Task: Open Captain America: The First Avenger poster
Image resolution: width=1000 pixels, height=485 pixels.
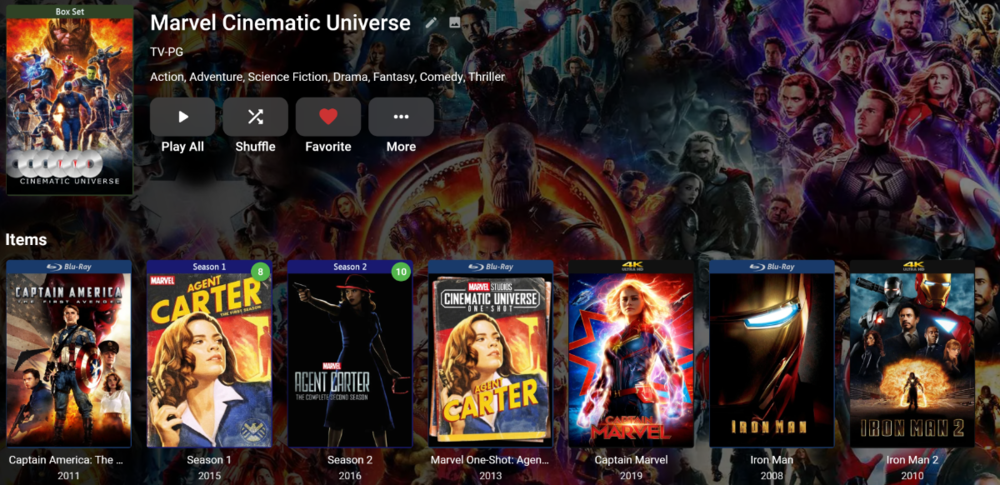Action: pos(69,354)
